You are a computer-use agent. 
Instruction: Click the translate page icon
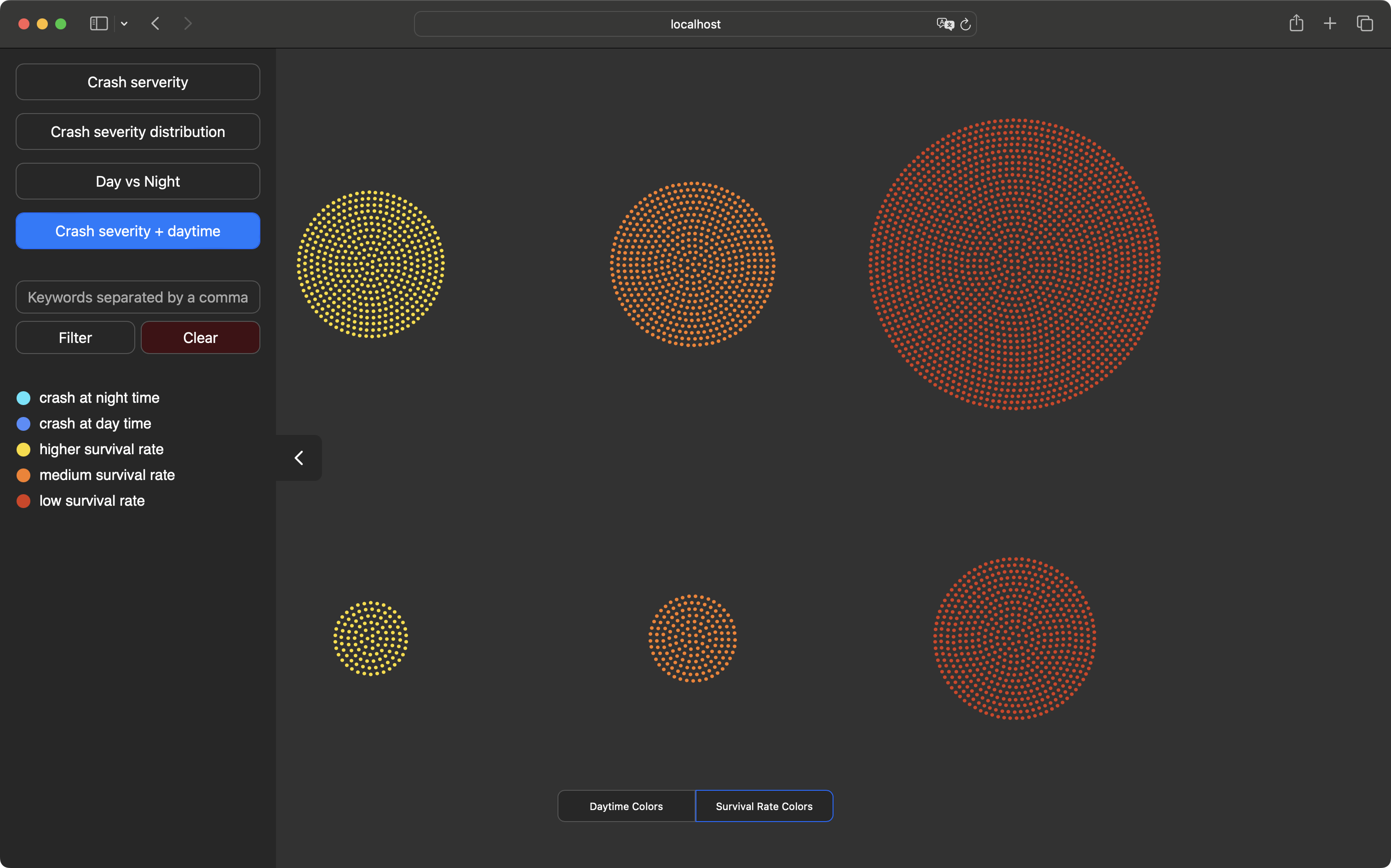[x=945, y=23]
